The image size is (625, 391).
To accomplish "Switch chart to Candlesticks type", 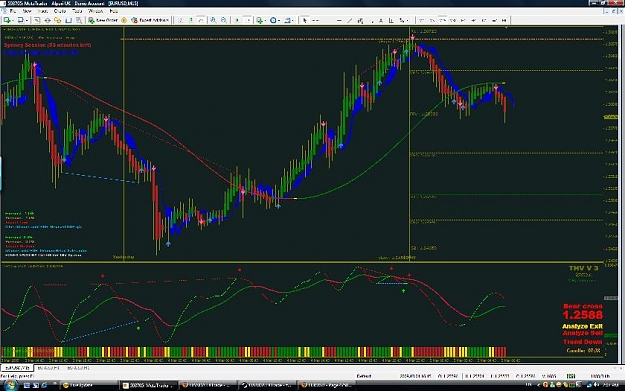I will [191, 20].
